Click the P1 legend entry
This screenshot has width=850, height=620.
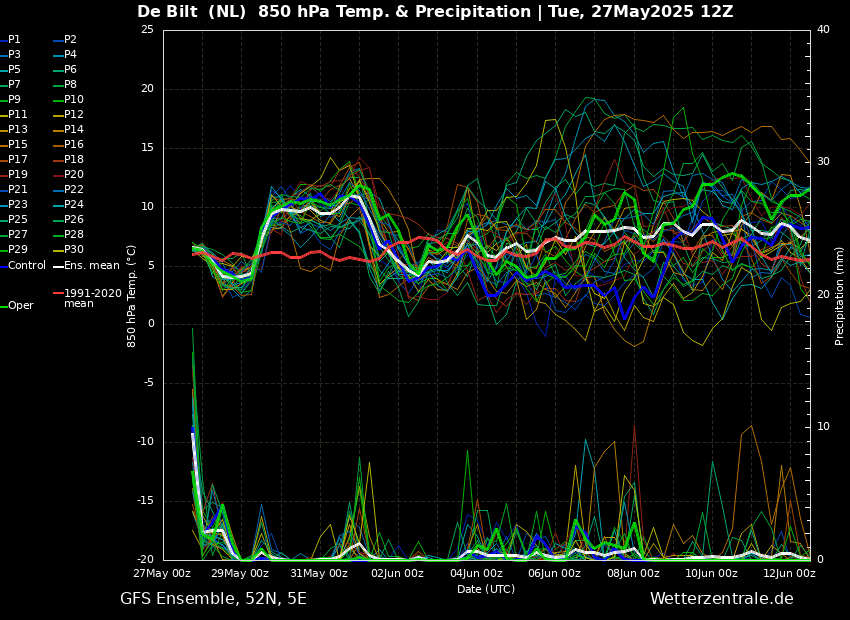pos(11,40)
